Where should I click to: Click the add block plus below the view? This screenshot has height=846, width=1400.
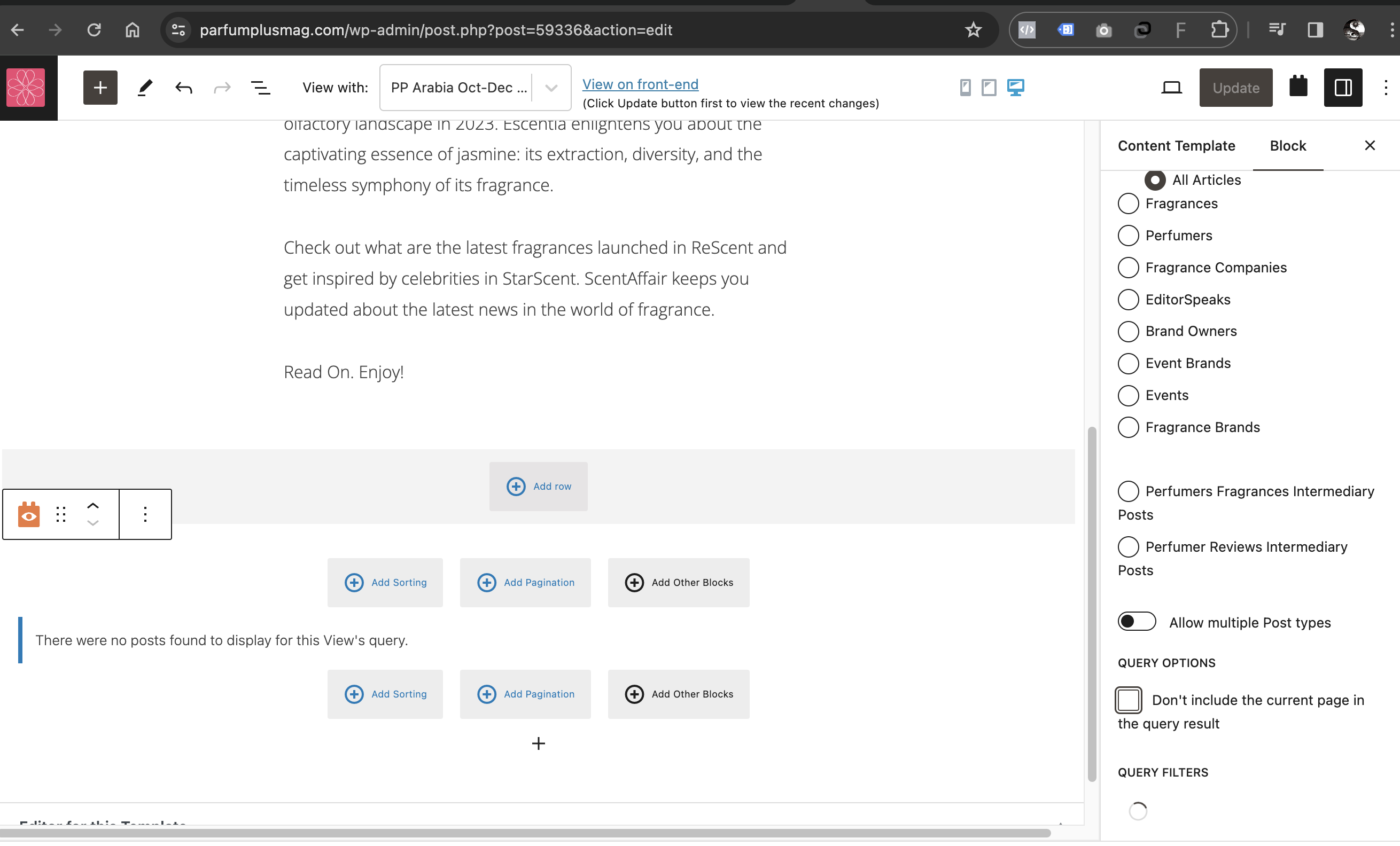click(x=538, y=744)
